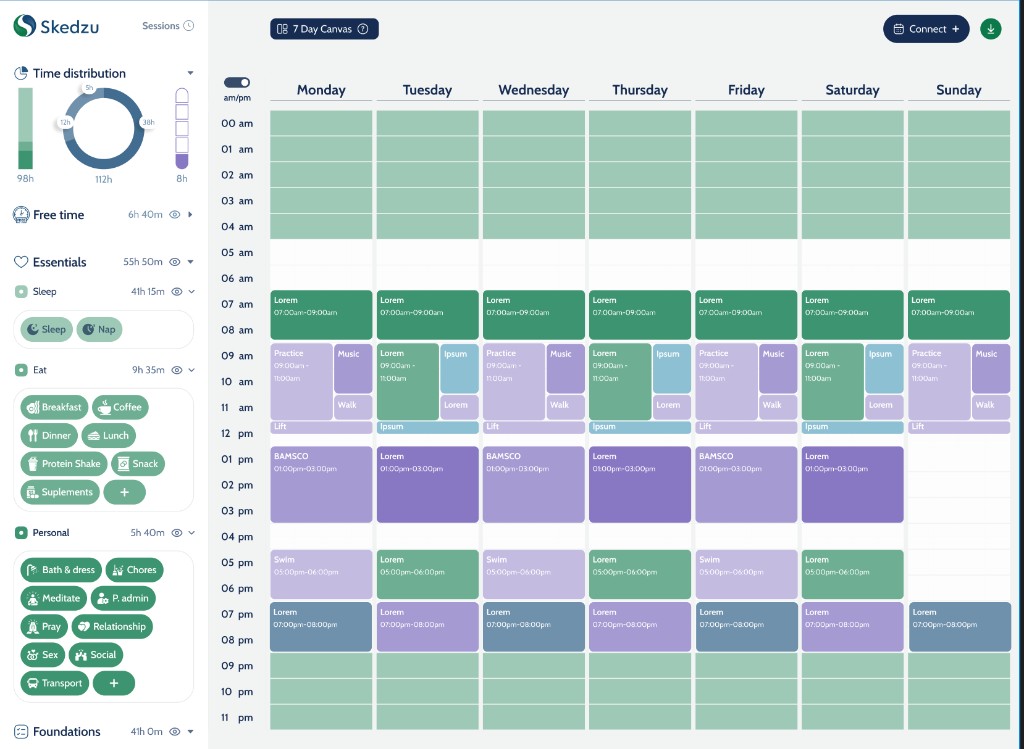Collapse the Time distribution panel
The image size is (1024, 749).
[190, 73]
